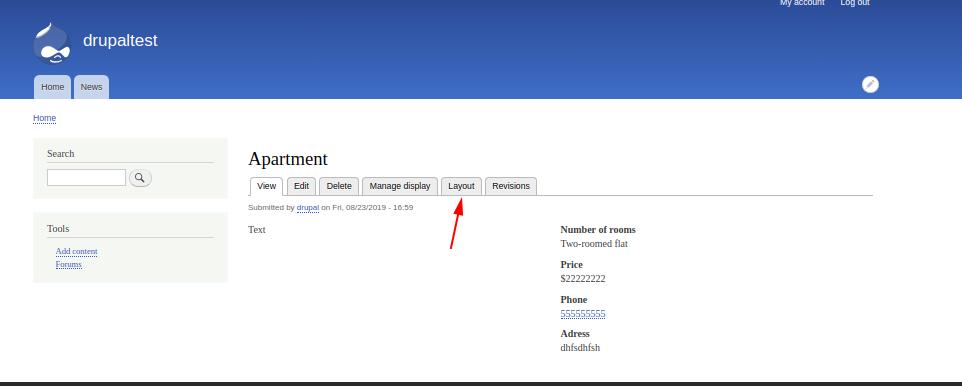Screen dimensions: 962x386
Task: Click the Phone field label
Action: tap(574, 299)
